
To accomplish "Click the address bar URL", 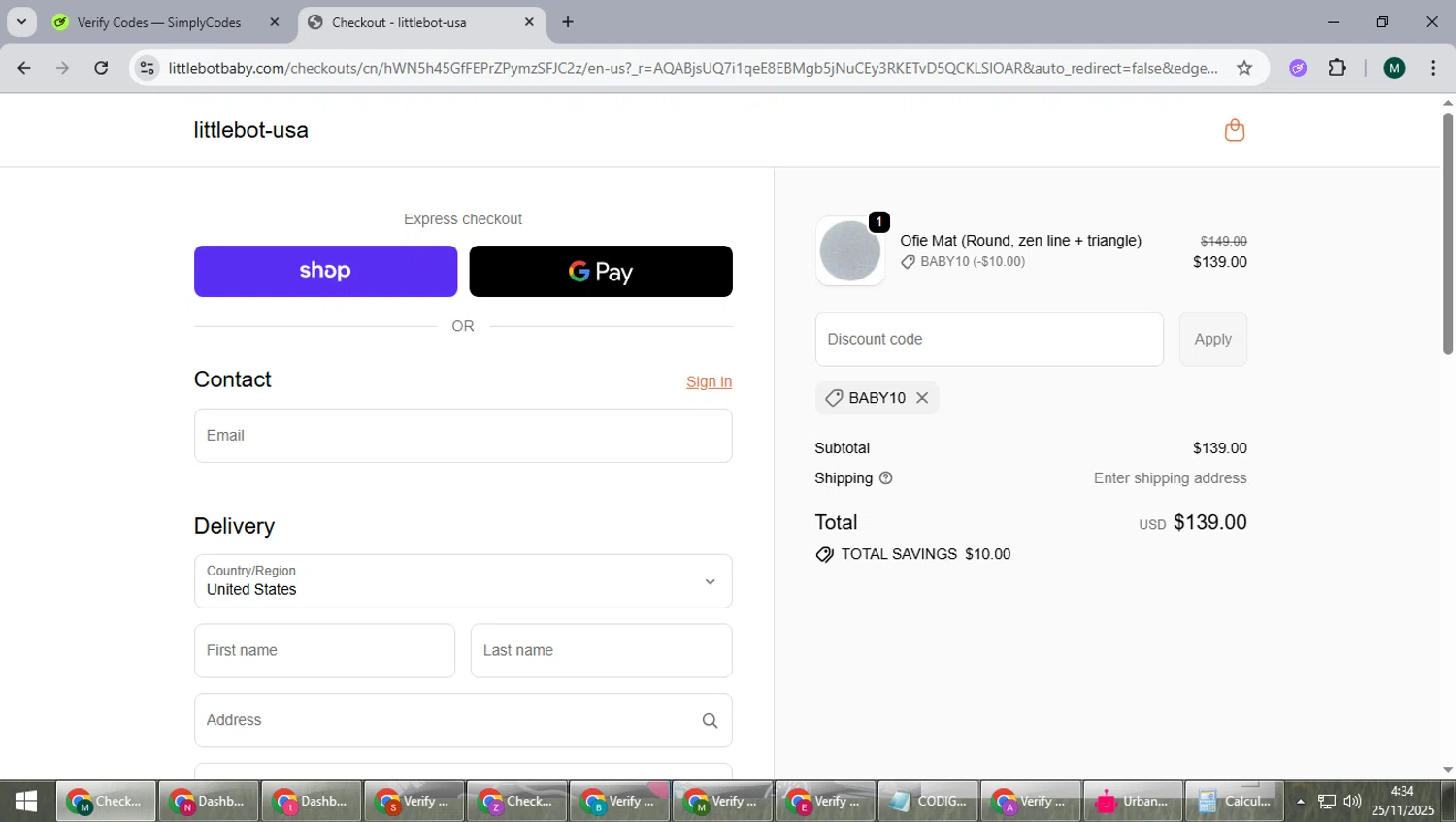I will point(693,68).
